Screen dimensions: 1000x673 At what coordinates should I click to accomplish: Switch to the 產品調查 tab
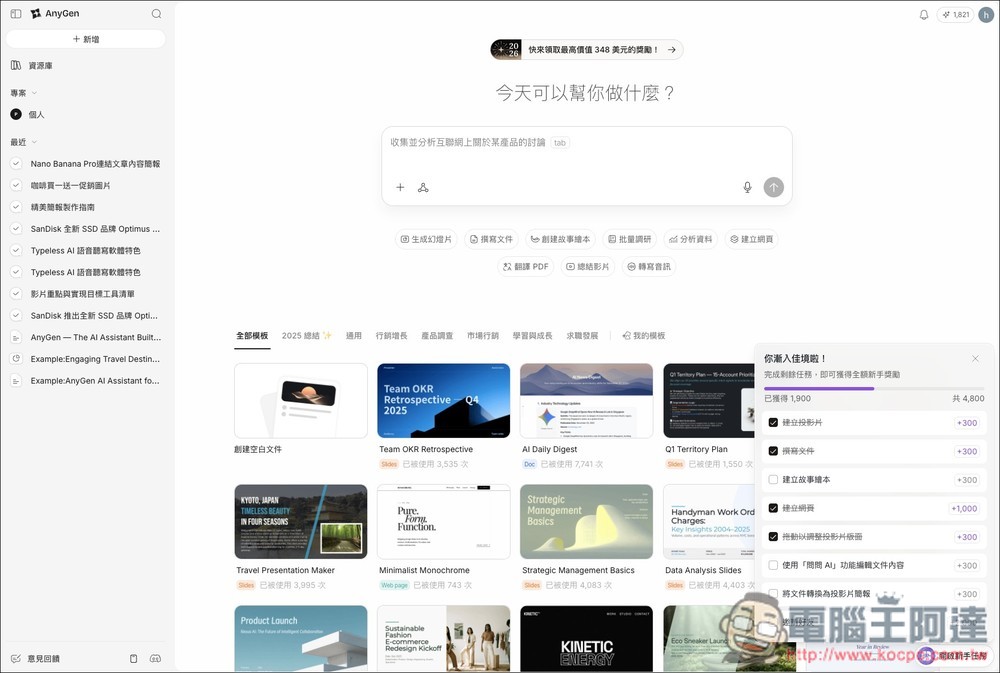[437, 336]
